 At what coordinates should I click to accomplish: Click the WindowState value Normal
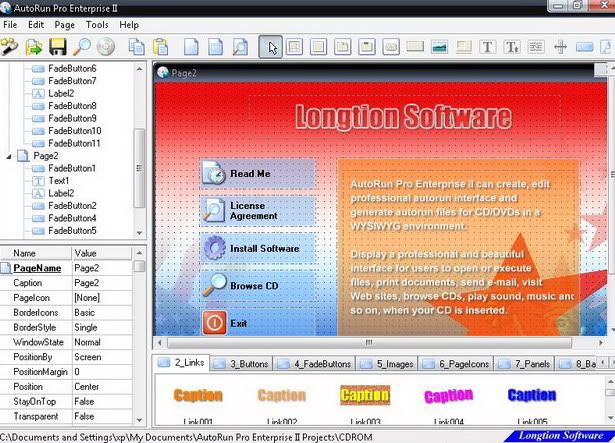102,342
